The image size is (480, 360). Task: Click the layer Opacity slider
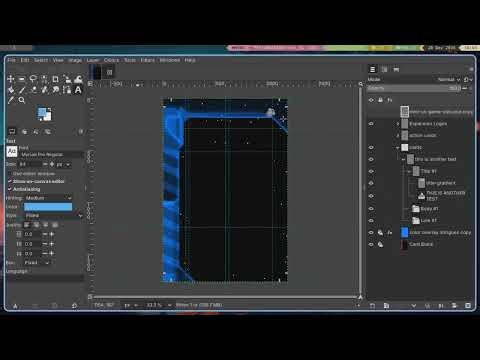pos(414,88)
